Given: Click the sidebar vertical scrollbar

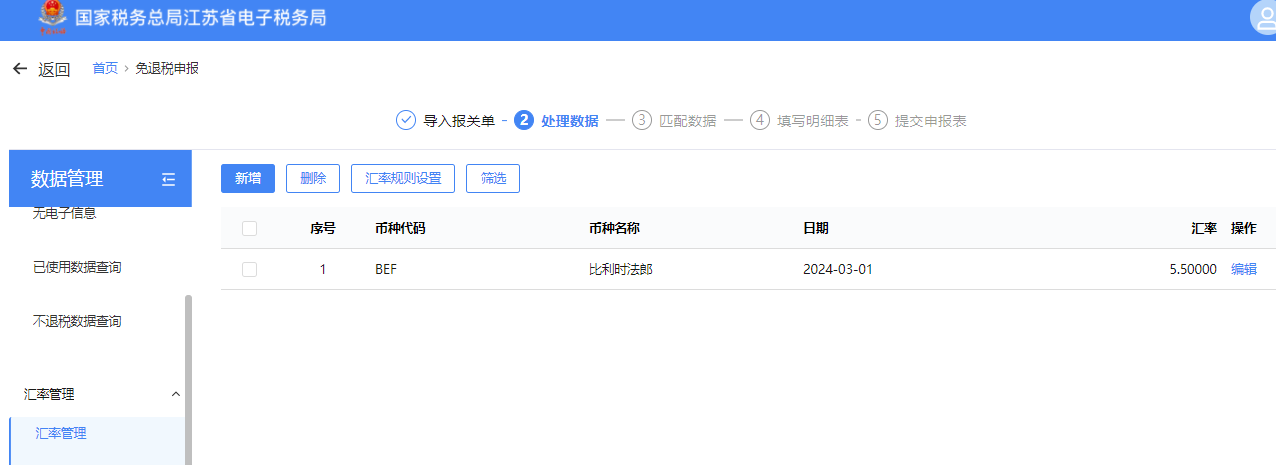Looking at the screenshot, I should coord(188,380).
